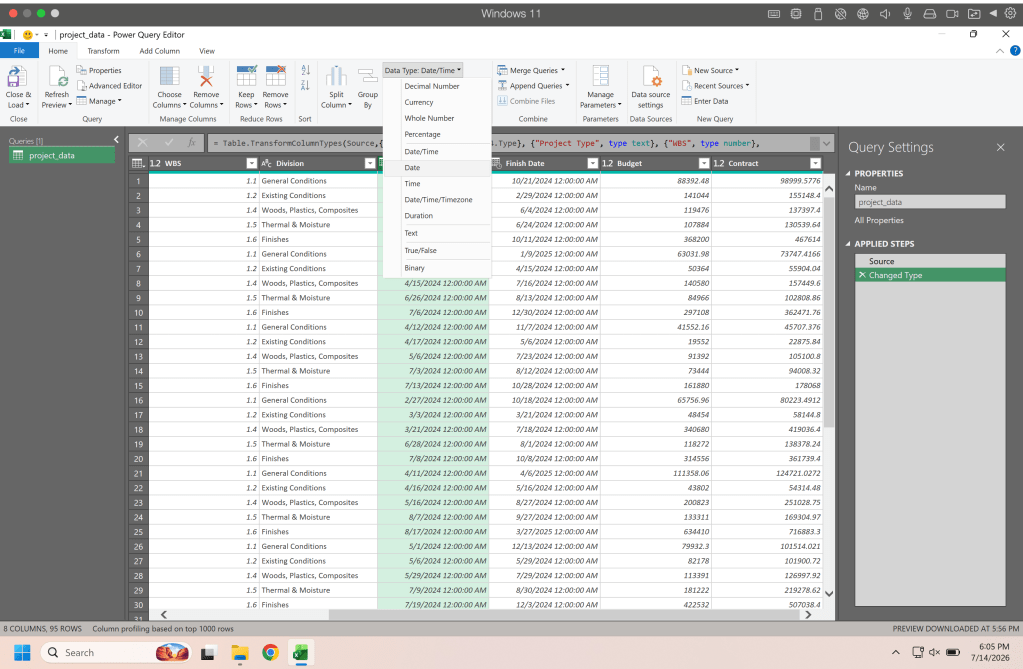1023x669 pixels.
Task: Click the Remove Rows icon
Action: [275, 76]
